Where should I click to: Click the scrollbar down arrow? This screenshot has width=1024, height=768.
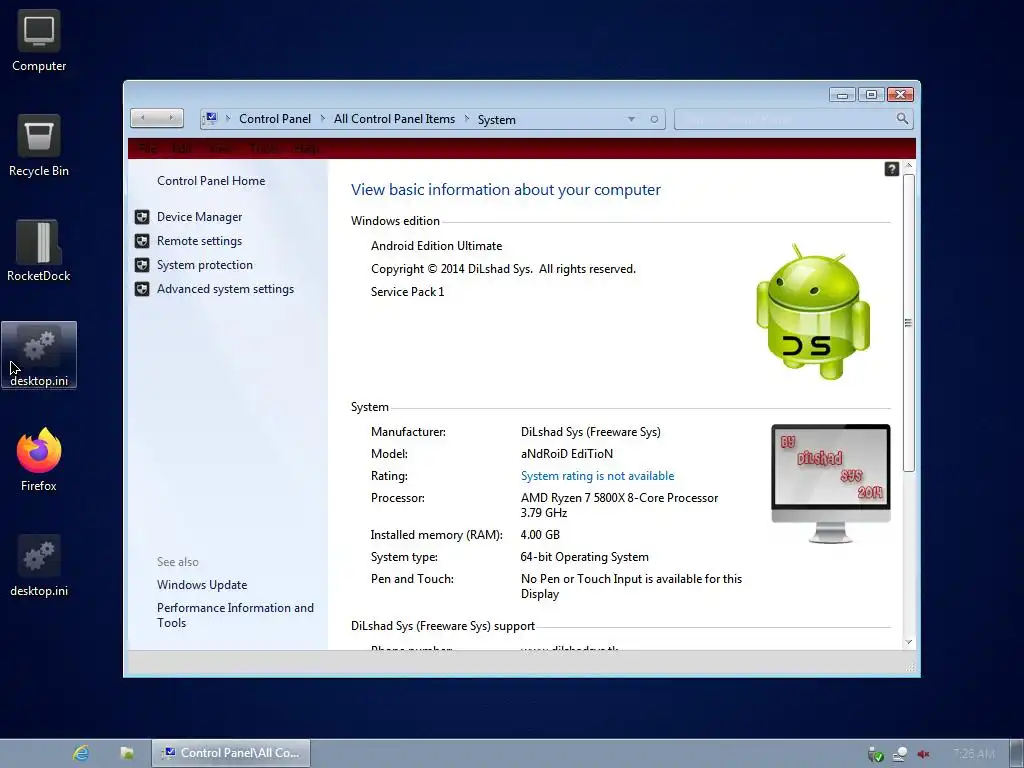[x=908, y=643]
